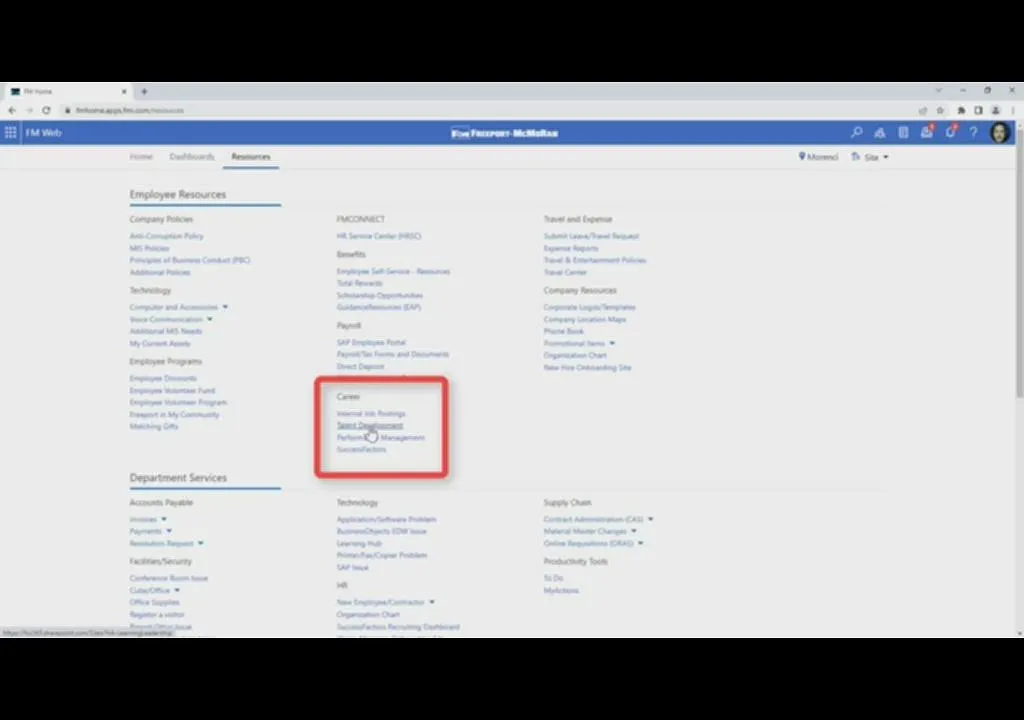
Task: Open the Expense Reports link
Action: 571,248
